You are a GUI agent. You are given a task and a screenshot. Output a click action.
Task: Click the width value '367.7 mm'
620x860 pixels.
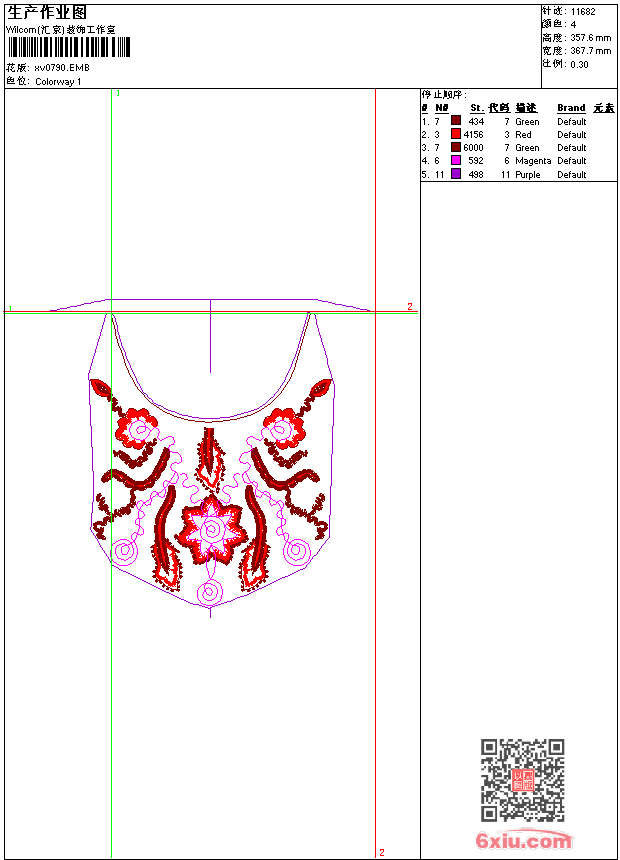coord(590,51)
